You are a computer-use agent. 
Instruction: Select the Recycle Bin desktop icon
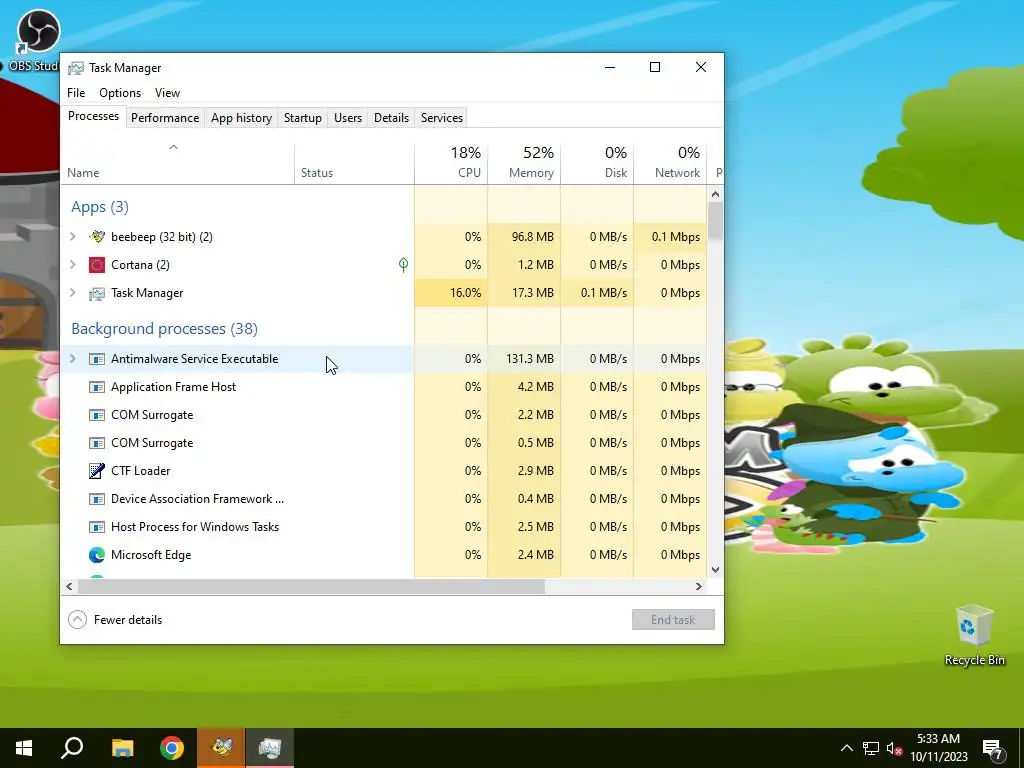[x=974, y=635]
